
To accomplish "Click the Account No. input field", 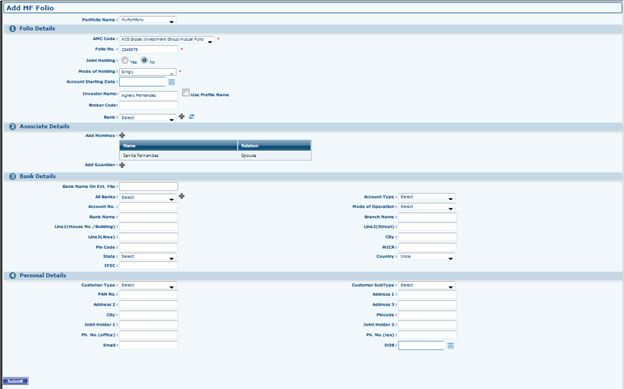I will click(x=148, y=207).
